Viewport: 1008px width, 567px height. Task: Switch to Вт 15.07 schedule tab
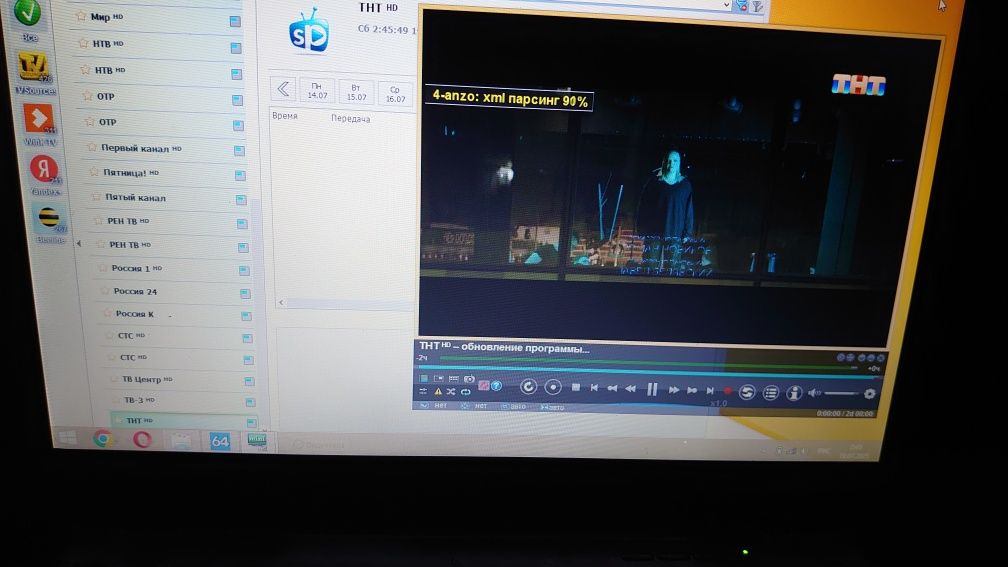356,93
